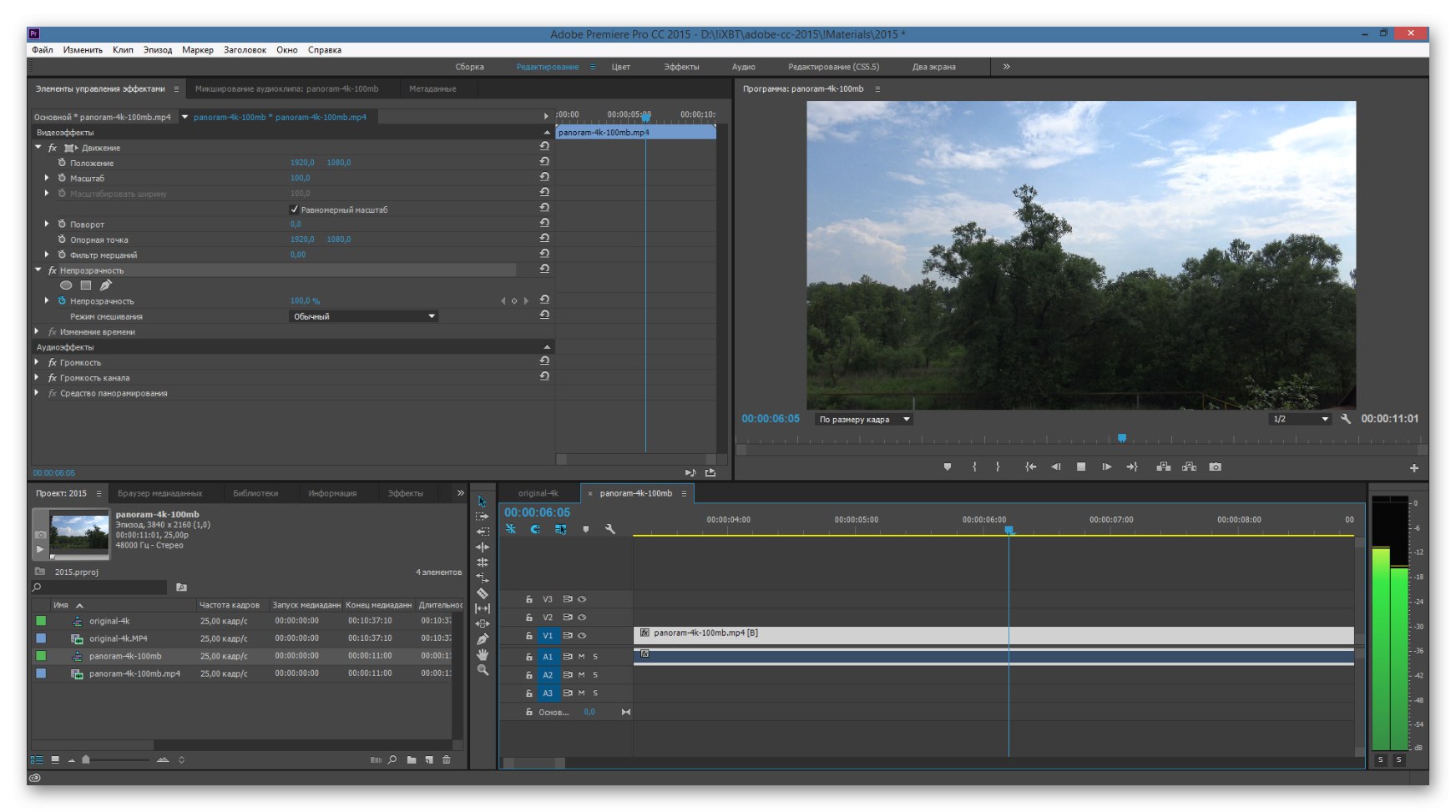Expand the Rotation property
Screen dimensions: 1456x812
tap(47, 224)
